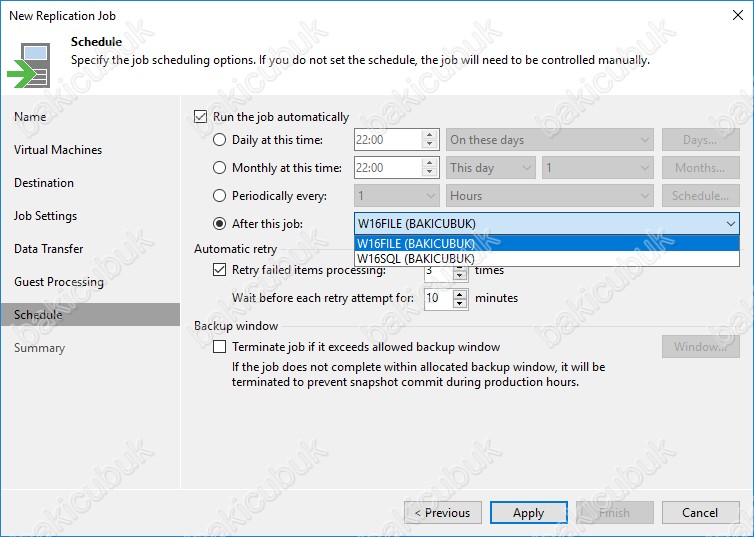The height and width of the screenshot is (537, 754).
Task: Go to the Job Settings step
Action: tap(45, 216)
